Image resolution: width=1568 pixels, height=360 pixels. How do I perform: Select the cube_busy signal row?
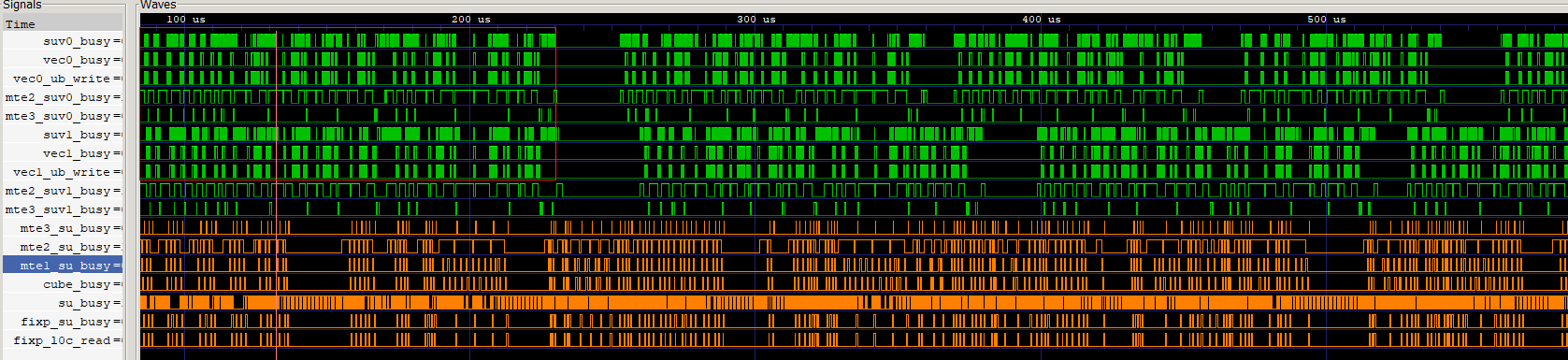[62, 284]
